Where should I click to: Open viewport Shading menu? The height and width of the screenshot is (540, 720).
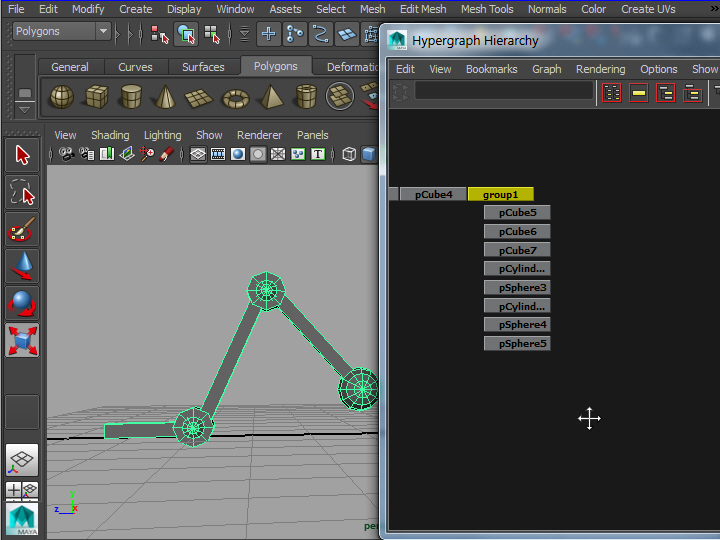110,135
